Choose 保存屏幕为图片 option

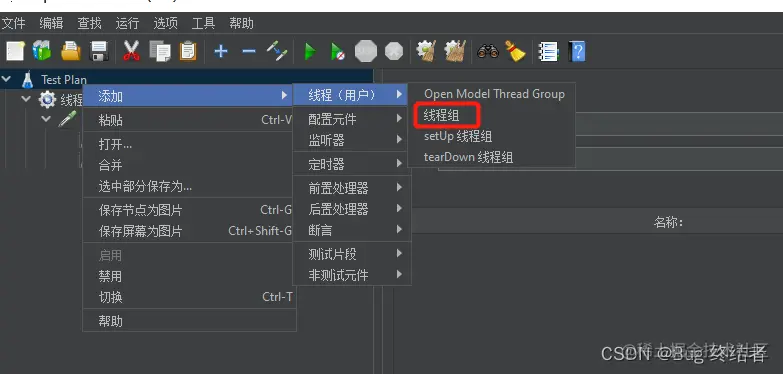(x=188, y=231)
